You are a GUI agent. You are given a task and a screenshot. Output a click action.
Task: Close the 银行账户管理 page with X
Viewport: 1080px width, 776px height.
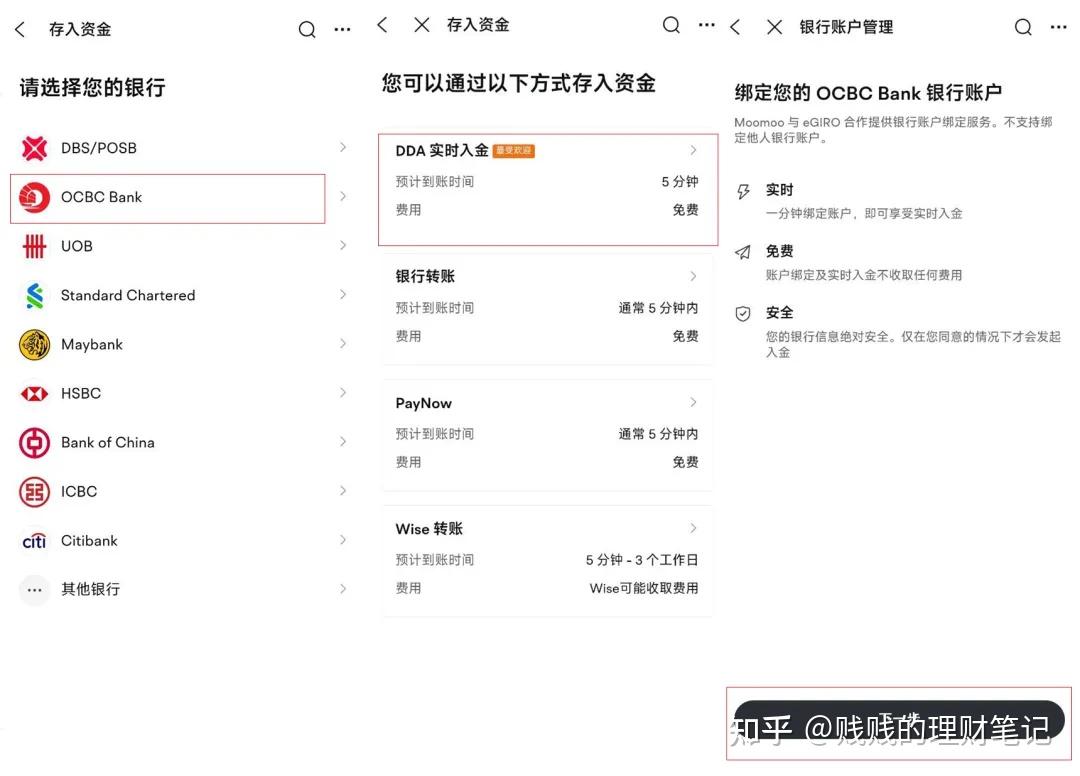[775, 27]
